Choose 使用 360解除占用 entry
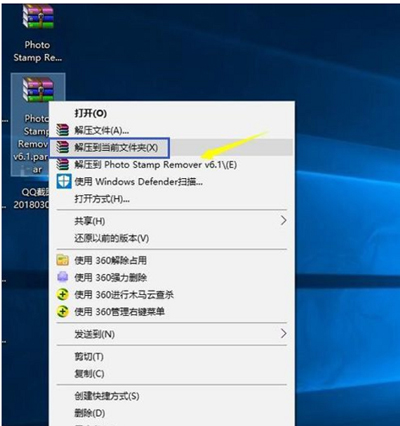Viewport: 400px width, 426px height. (x=171, y=260)
